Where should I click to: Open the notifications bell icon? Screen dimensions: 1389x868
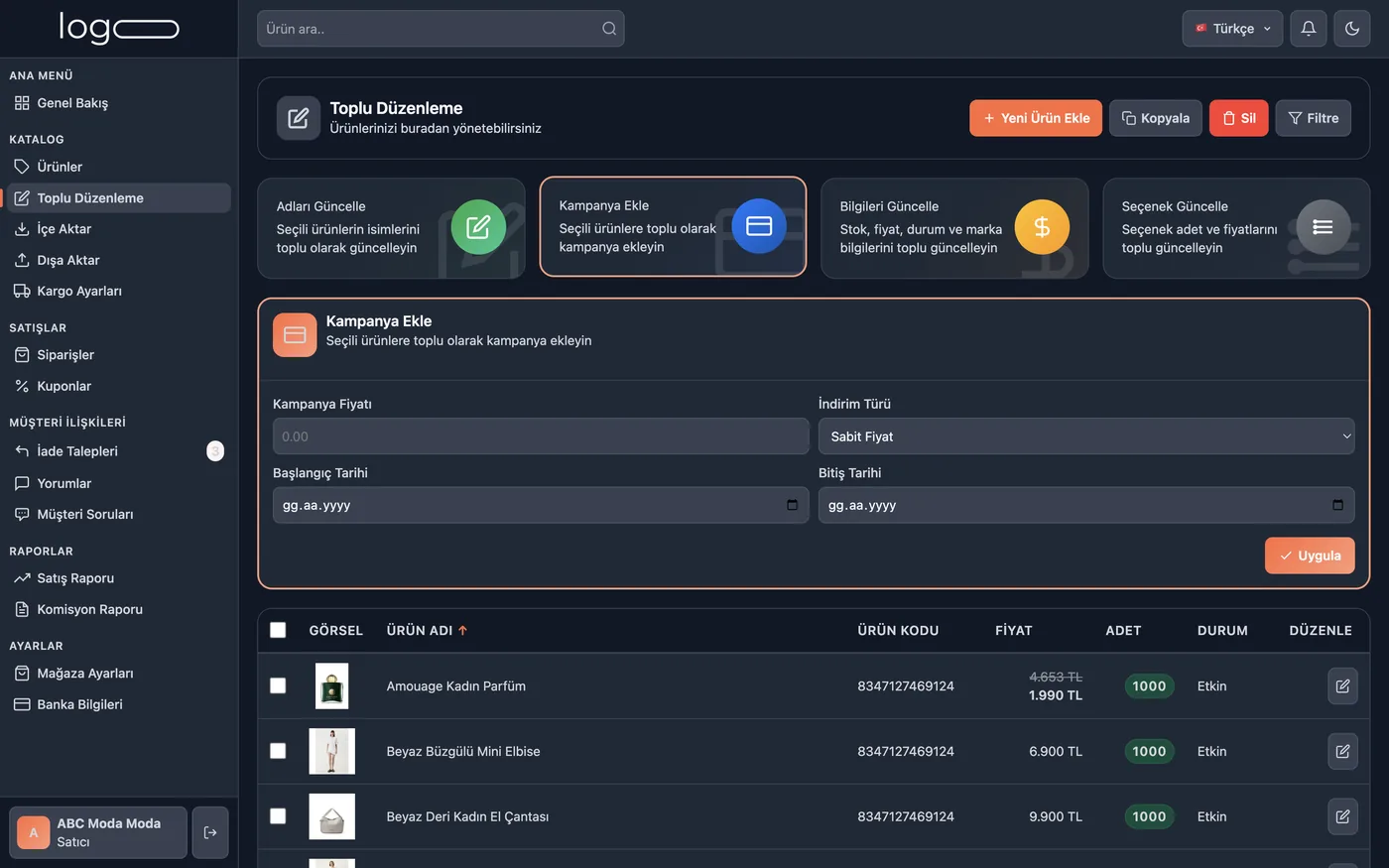1309,29
